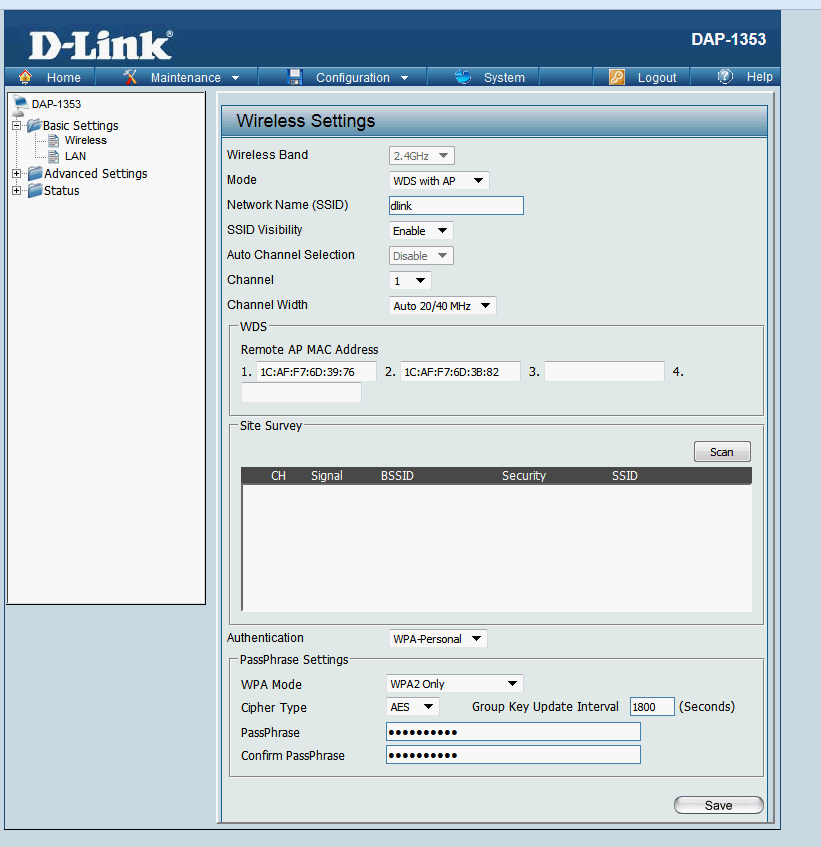Open the System menu item
The width and height of the screenshot is (821, 847).
504,78
